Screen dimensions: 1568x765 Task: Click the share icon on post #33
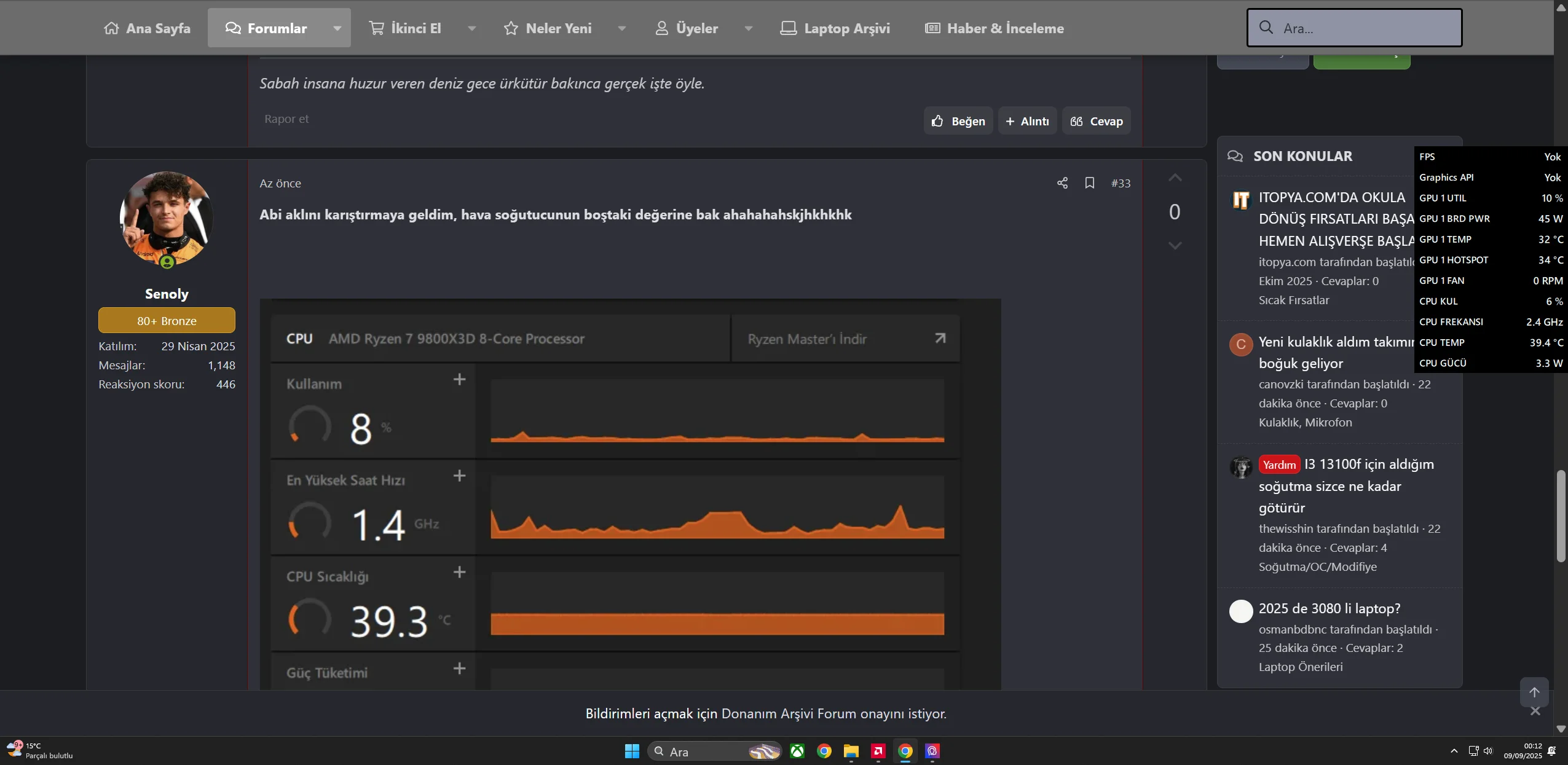coord(1062,183)
